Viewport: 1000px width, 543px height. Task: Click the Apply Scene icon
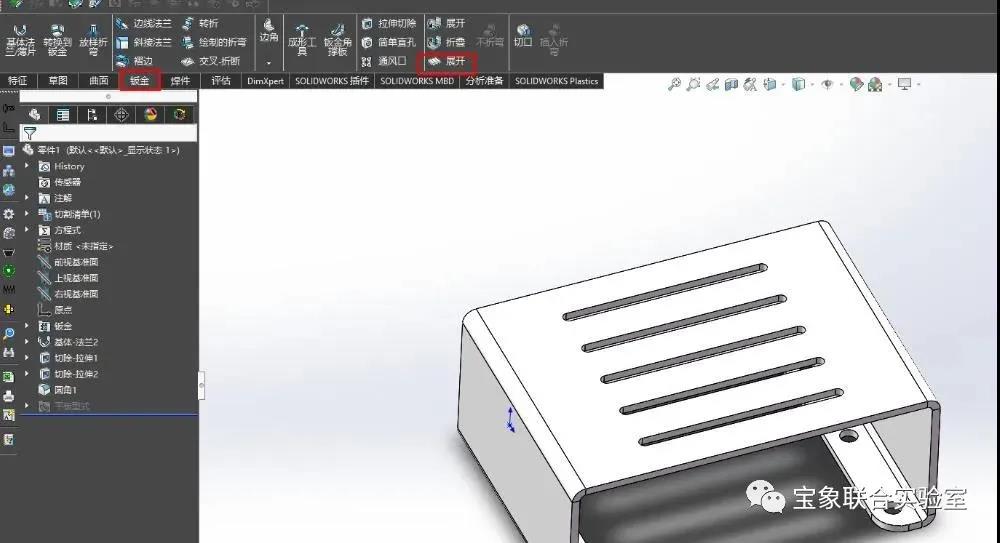click(875, 84)
